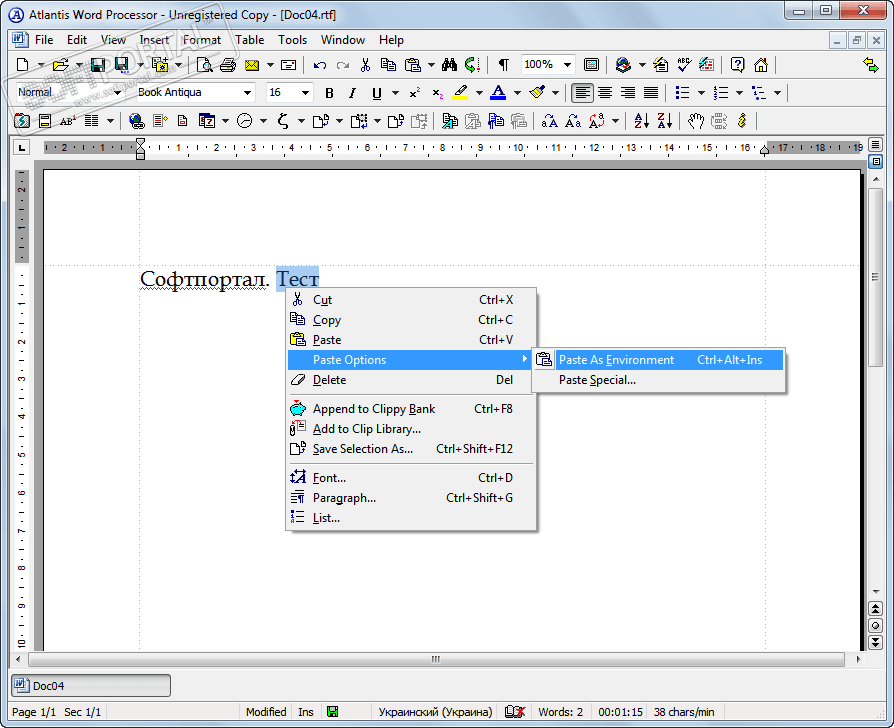Viewport: 894px width, 728px height.
Task: Open Find with binoculars icon
Action: [x=449, y=65]
